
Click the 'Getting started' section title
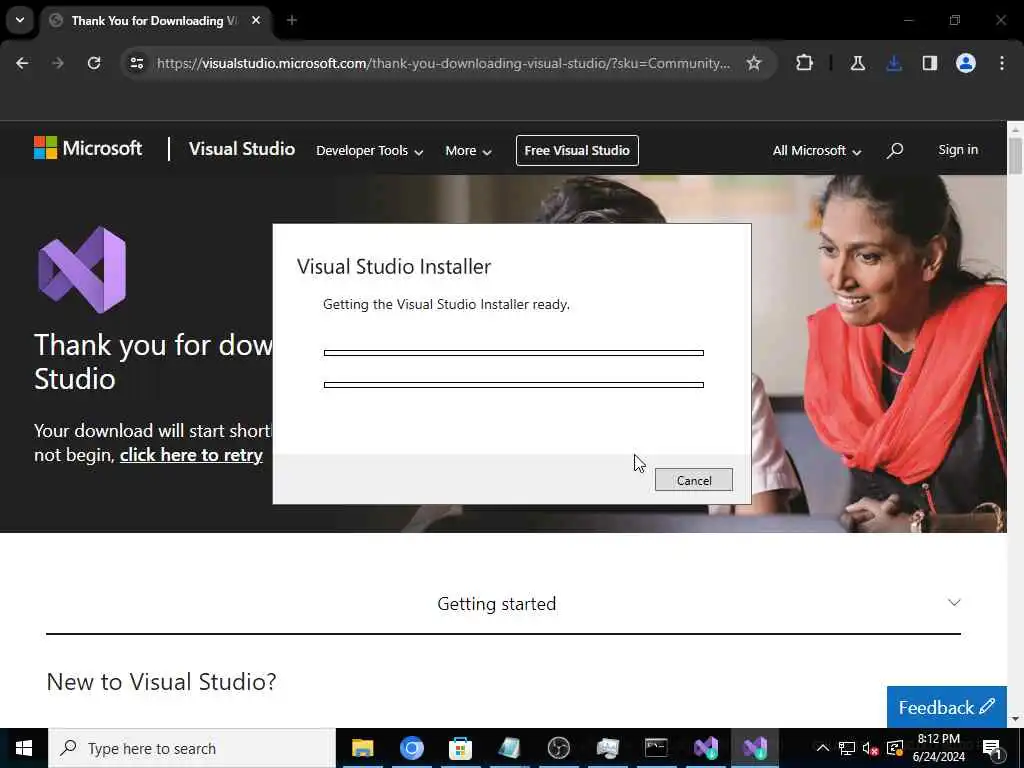[496, 603]
